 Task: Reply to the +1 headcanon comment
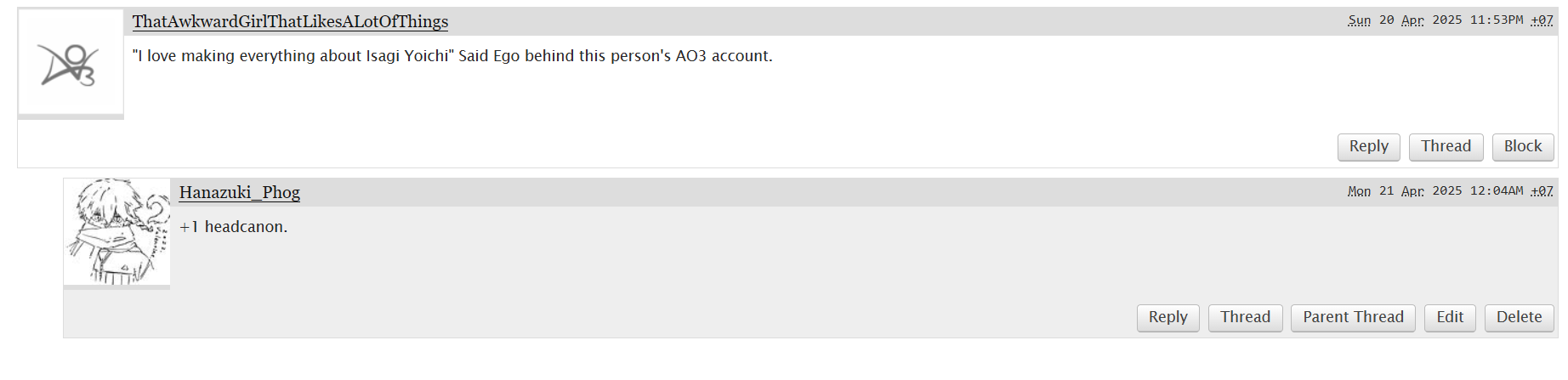tap(1167, 317)
